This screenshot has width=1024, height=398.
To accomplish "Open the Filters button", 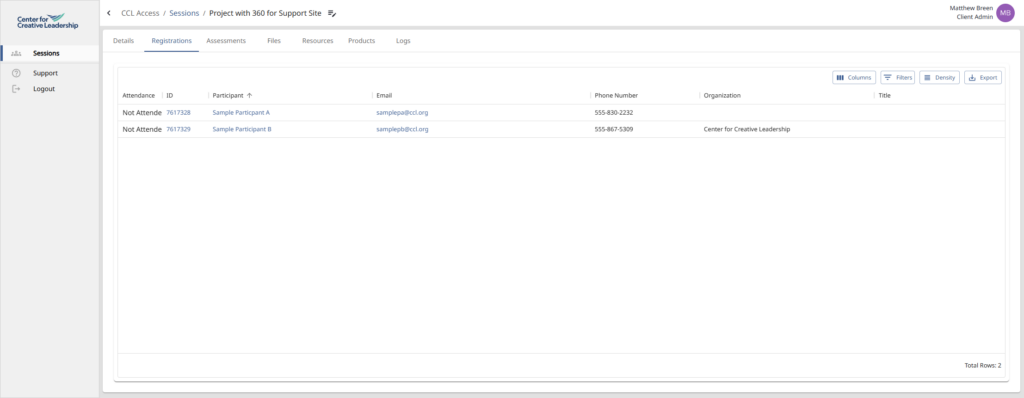I will pos(897,78).
